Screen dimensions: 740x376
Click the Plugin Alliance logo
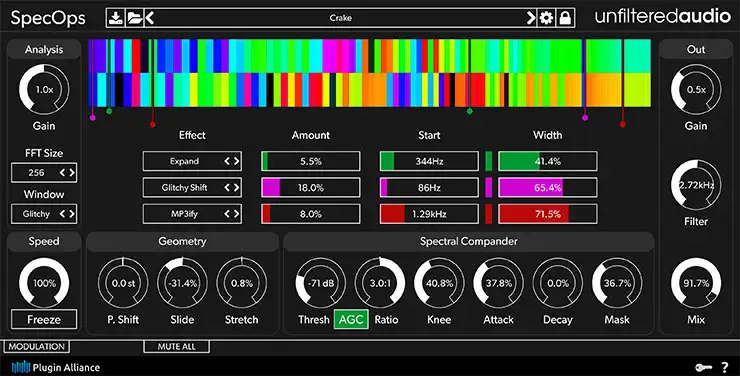click(x=56, y=367)
